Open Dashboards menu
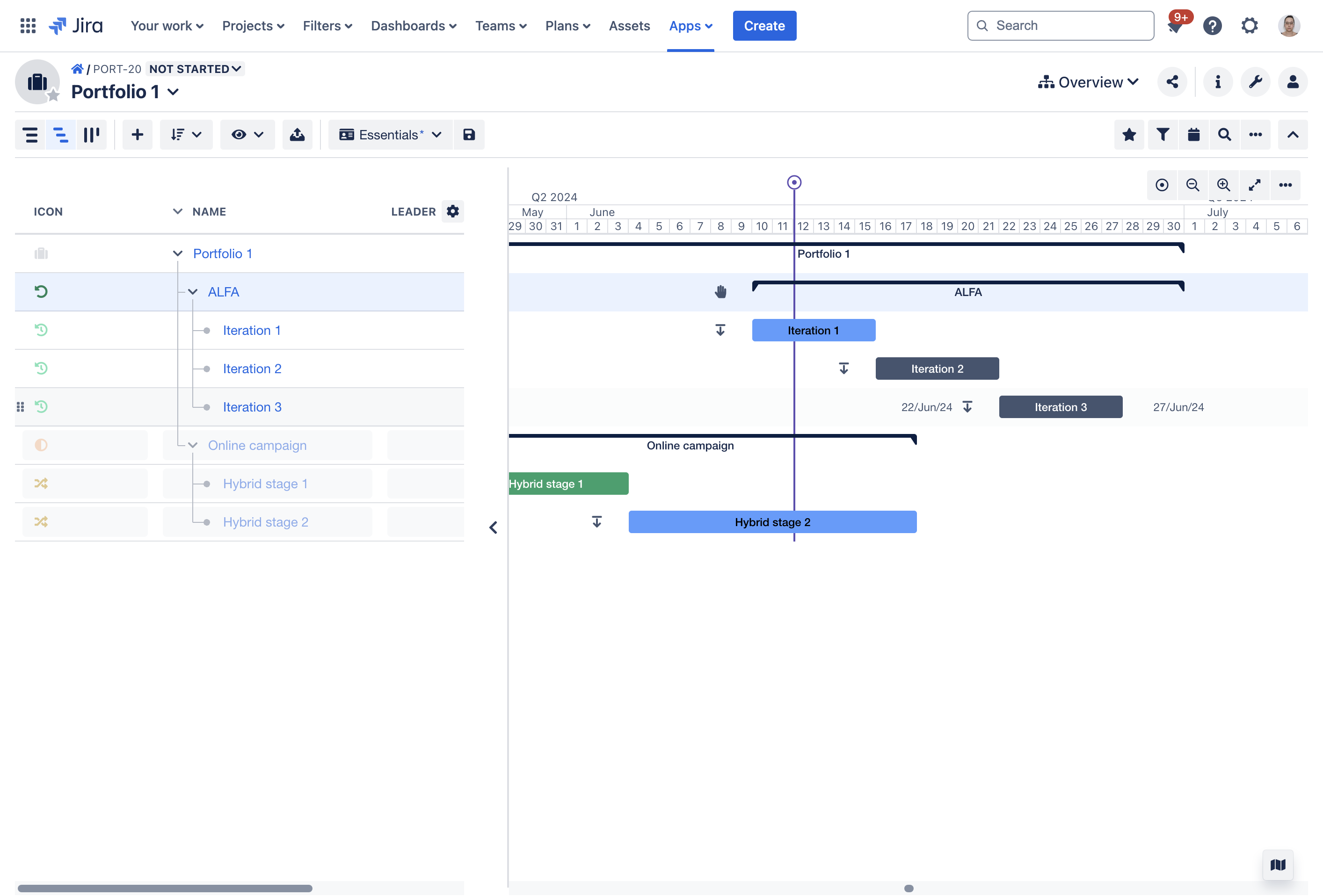The image size is (1323, 896). [414, 26]
